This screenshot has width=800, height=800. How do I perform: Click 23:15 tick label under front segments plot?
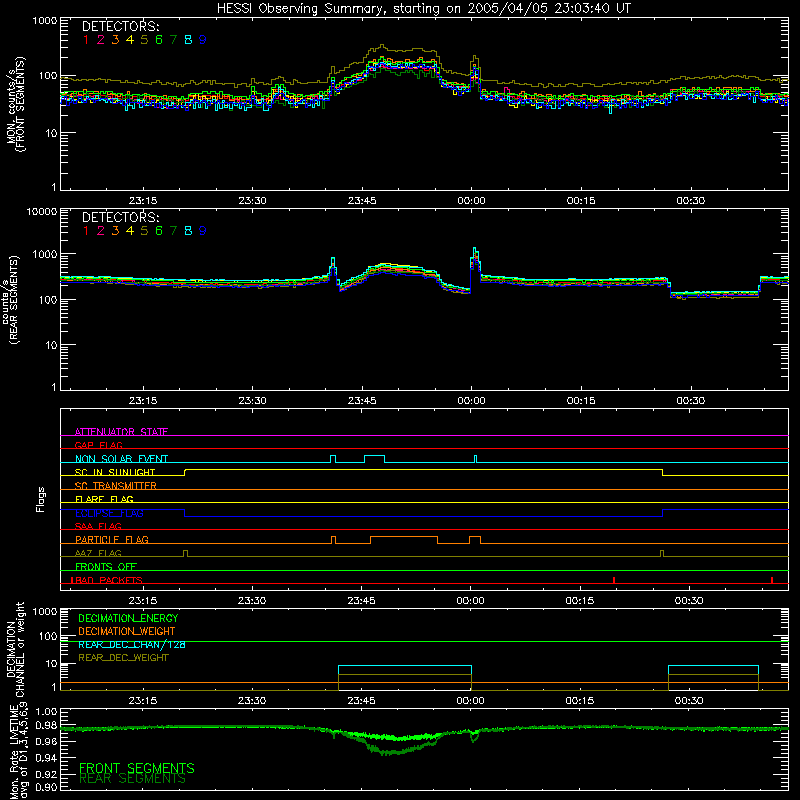[x=143, y=201]
